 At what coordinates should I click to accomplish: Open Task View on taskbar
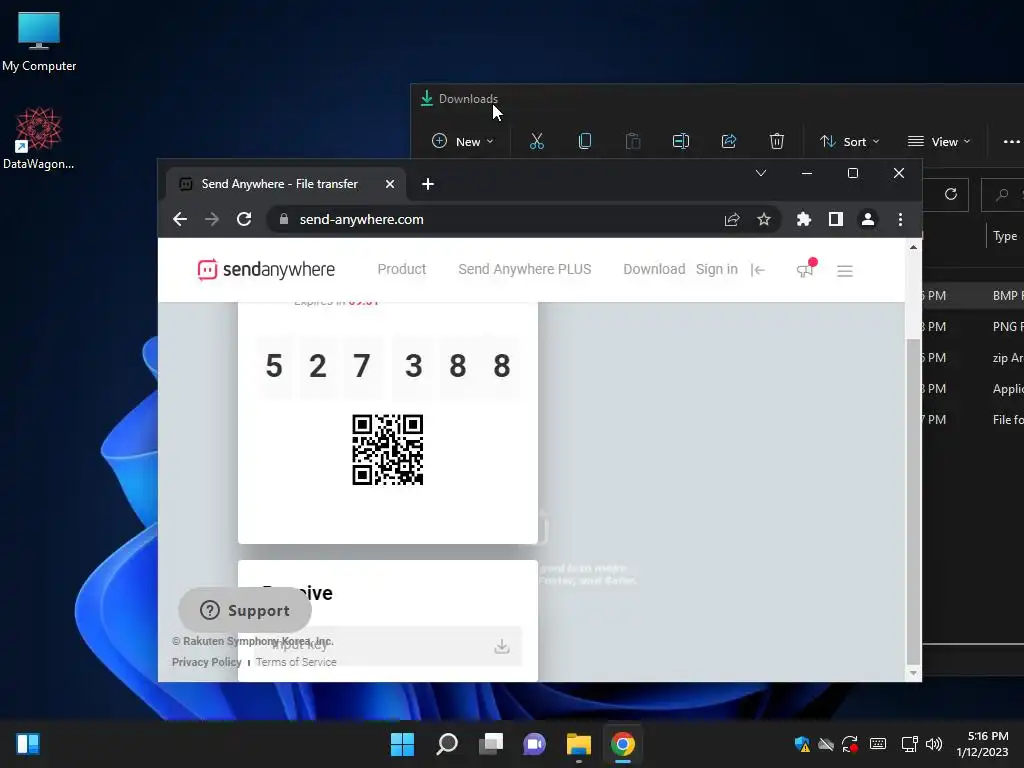coord(490,744)
